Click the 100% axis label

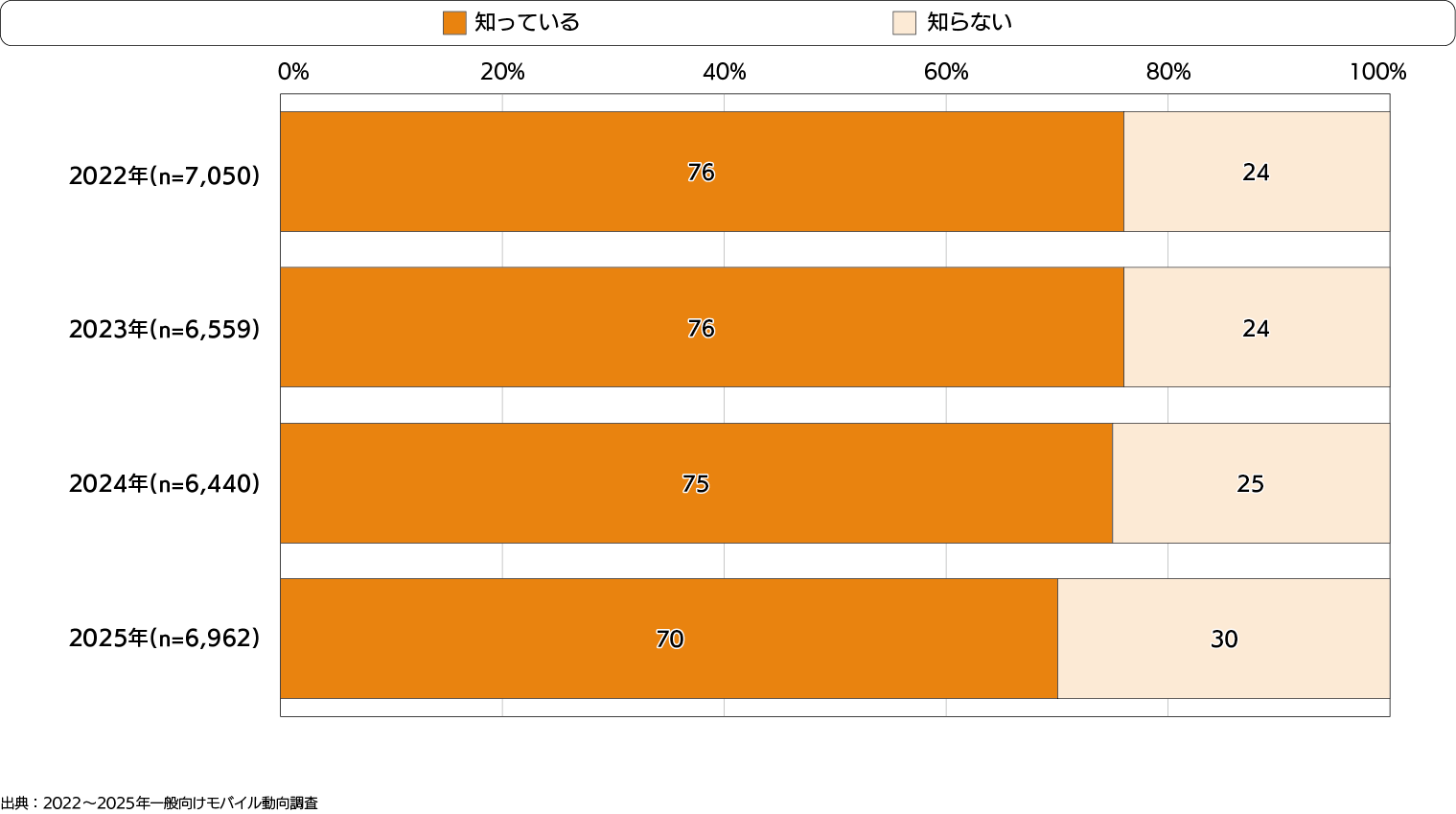[x=1377, y=72]
